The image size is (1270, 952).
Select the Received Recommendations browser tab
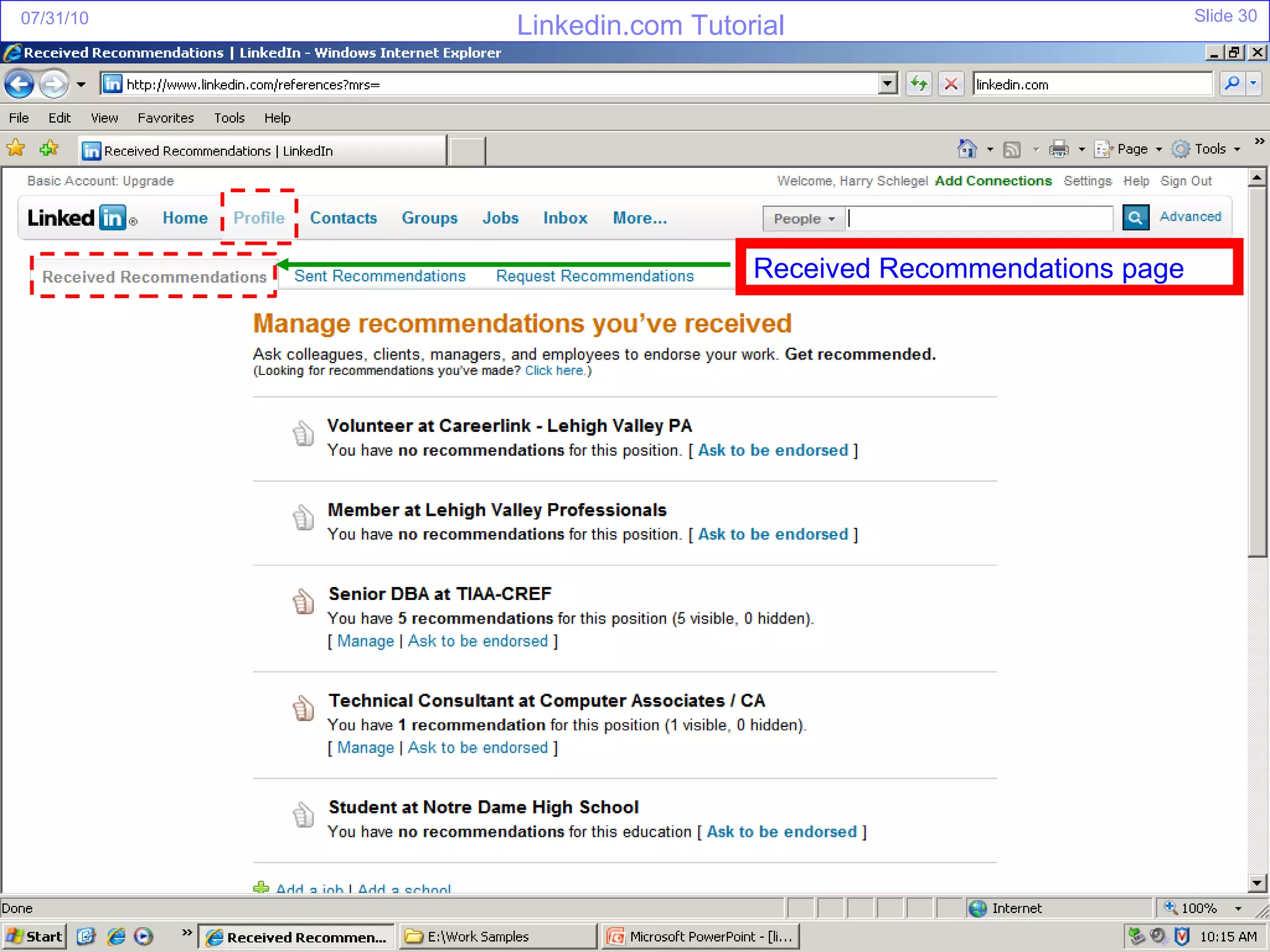[x=262, y=151]
